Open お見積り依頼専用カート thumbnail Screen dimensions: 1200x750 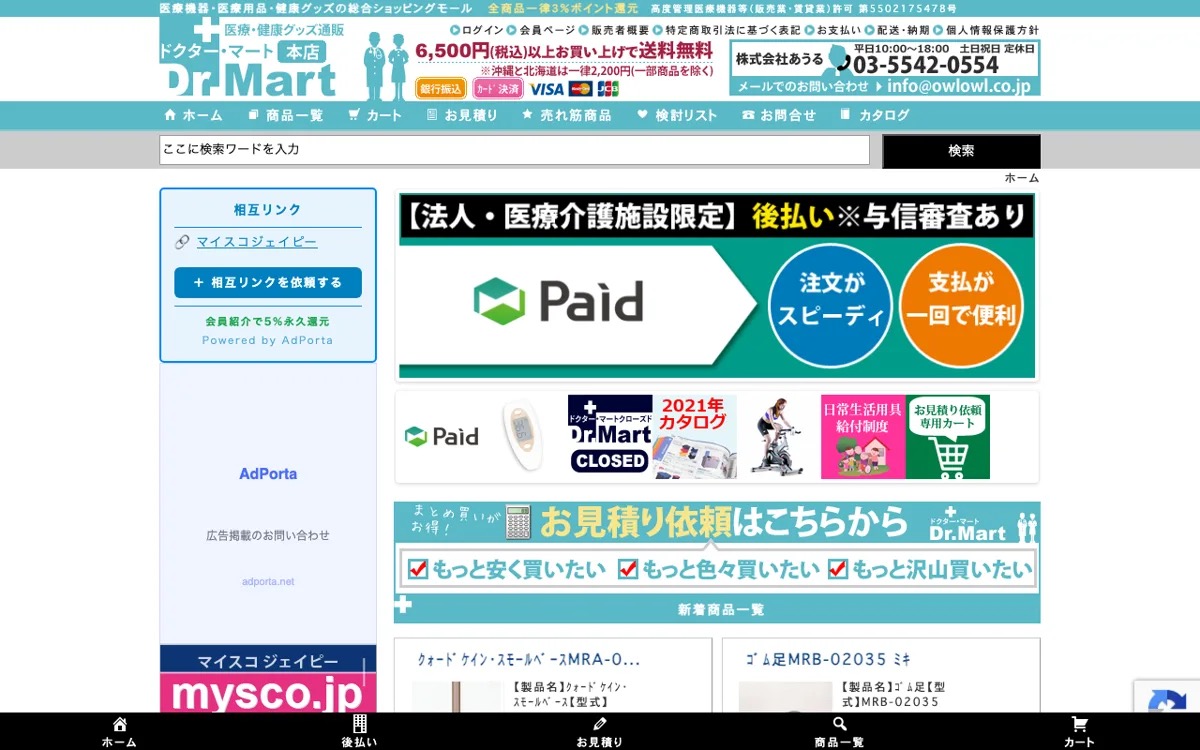point(948,437)
